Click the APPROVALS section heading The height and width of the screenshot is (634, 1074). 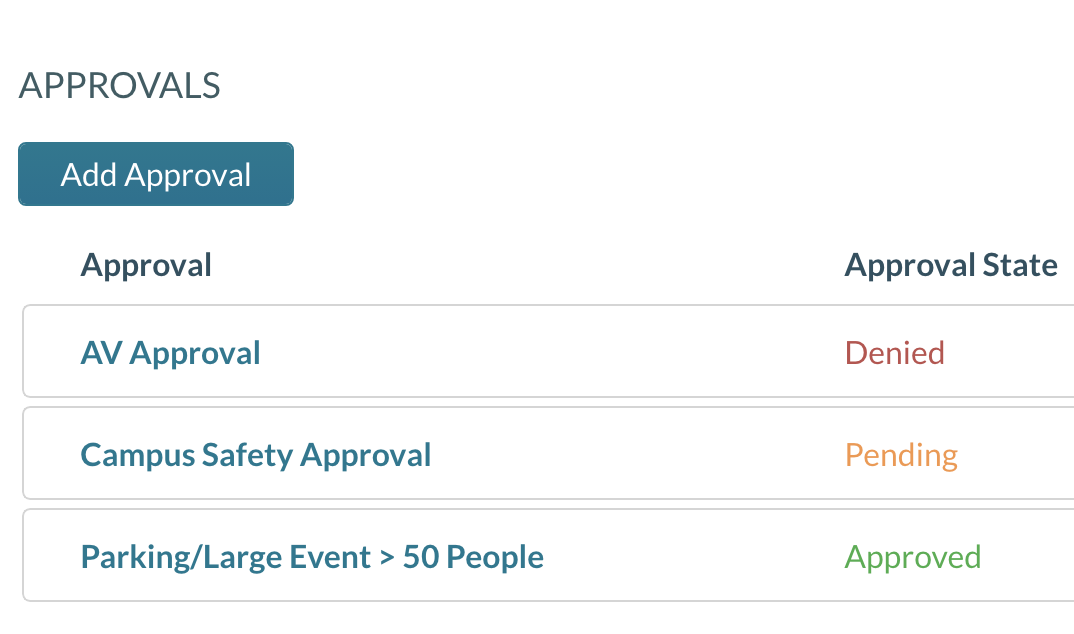point(119,86)
